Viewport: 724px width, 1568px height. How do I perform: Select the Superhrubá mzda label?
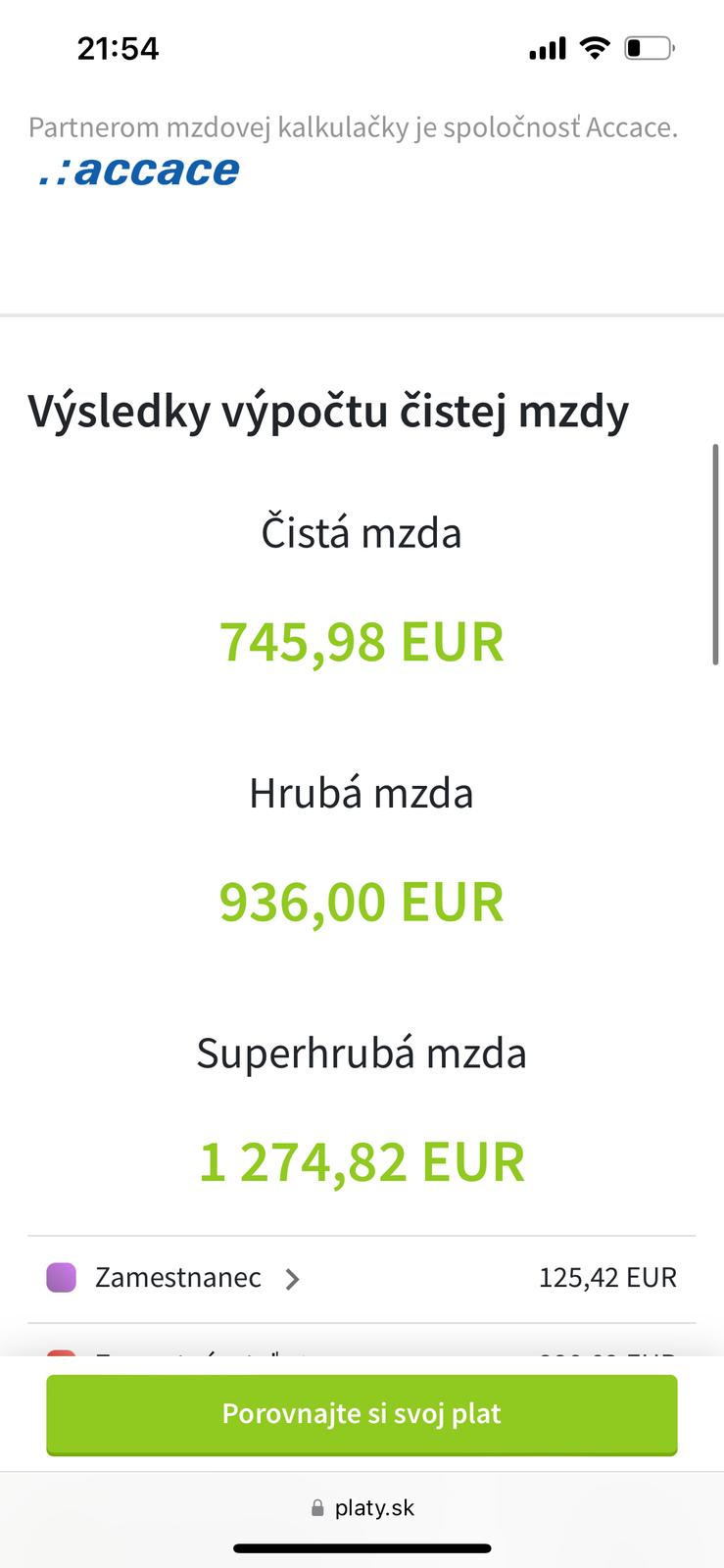click(x=362, y=1053)
